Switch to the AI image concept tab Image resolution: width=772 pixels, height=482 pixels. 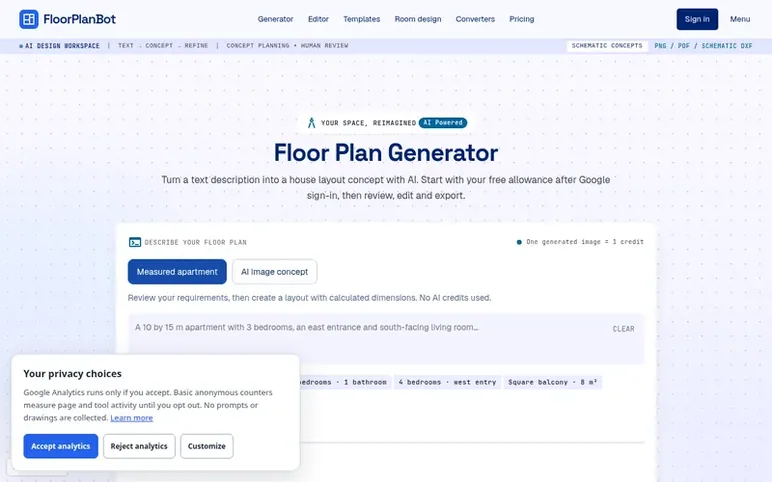coord(274,272)
